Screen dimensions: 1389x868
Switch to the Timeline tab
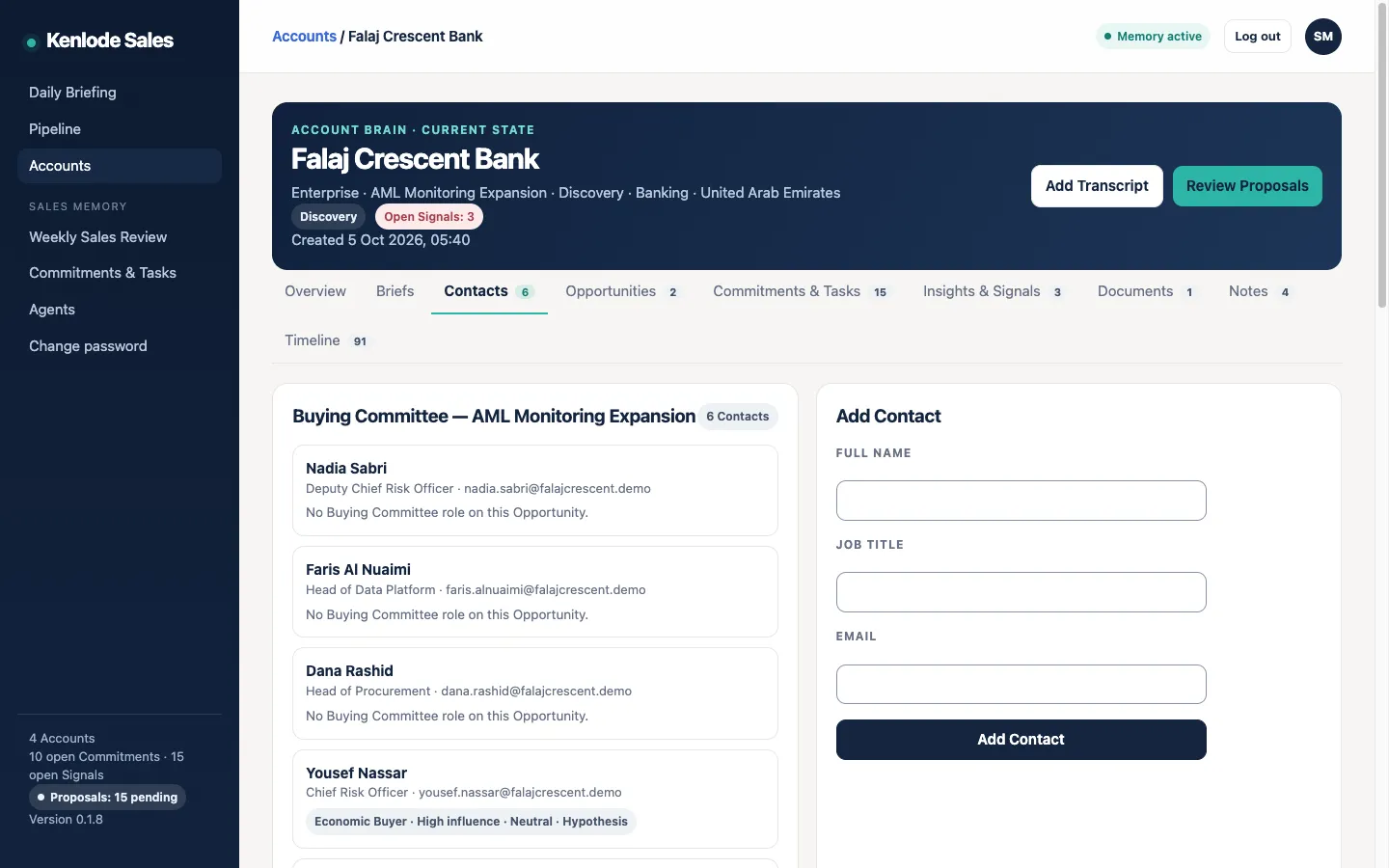pyautogui.click(x=326, y=340)
